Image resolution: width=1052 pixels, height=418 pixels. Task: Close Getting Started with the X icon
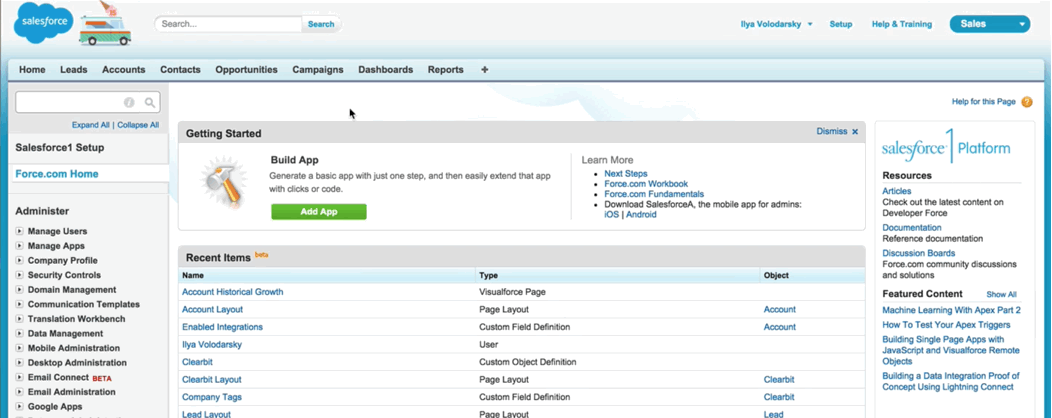click(855, 132)
